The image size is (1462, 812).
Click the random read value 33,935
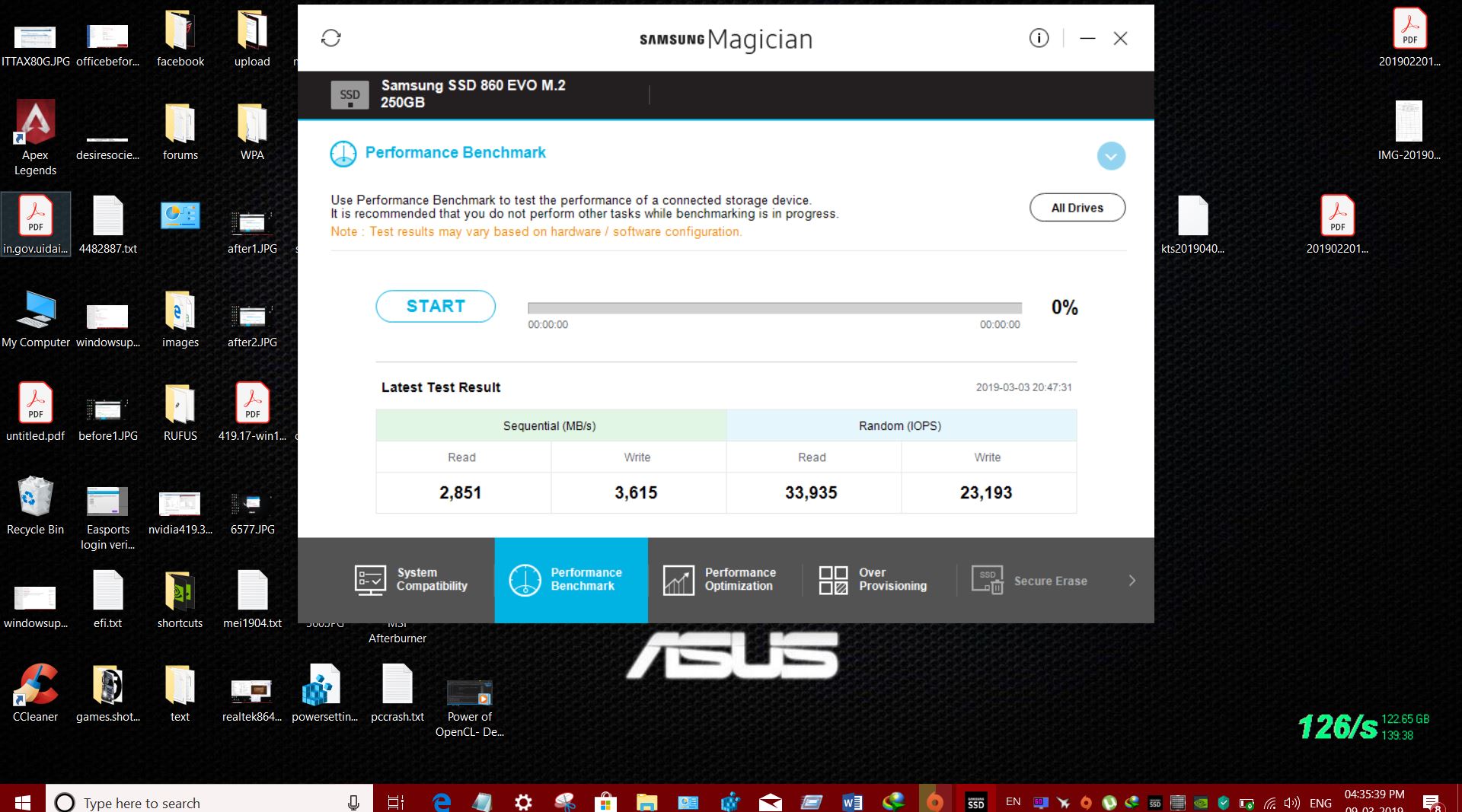click(811, 493)
